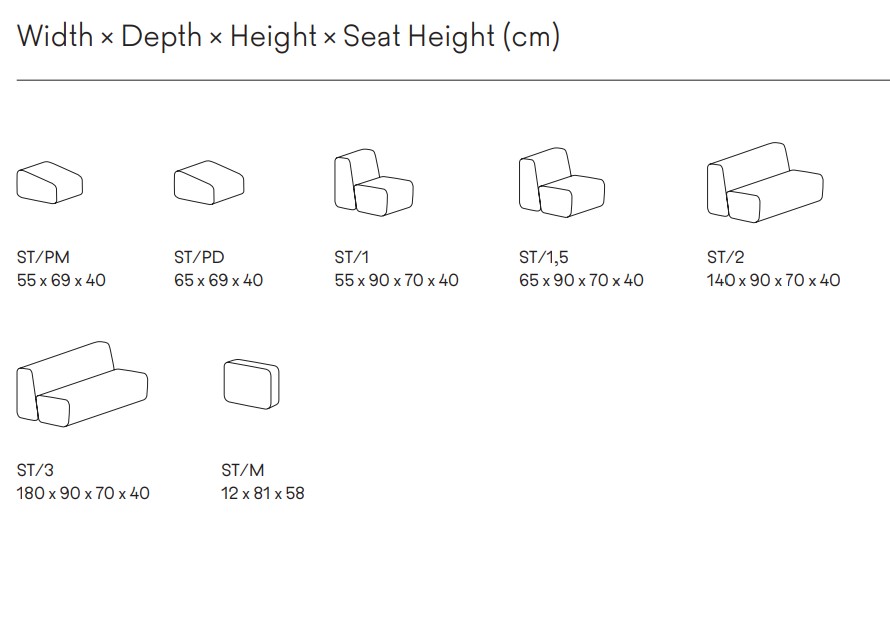Click the ST/2 two-seater sofa drawing

765,182
